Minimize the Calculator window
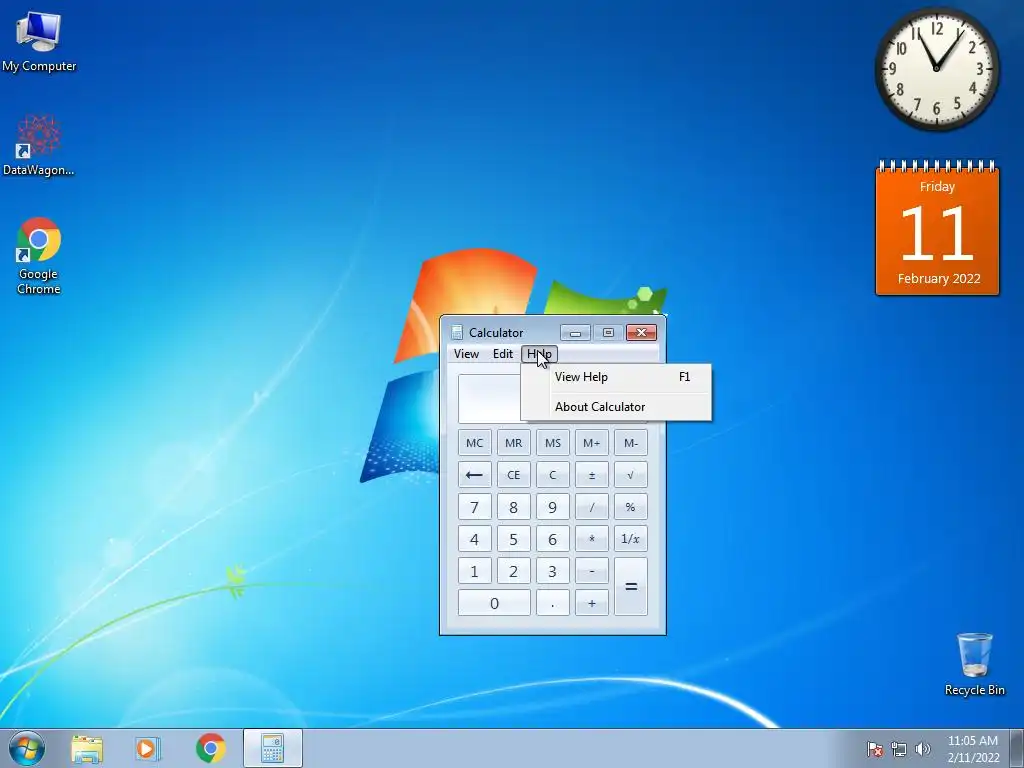The width and height of the screenshot is (1024, 768). [575, 332]
